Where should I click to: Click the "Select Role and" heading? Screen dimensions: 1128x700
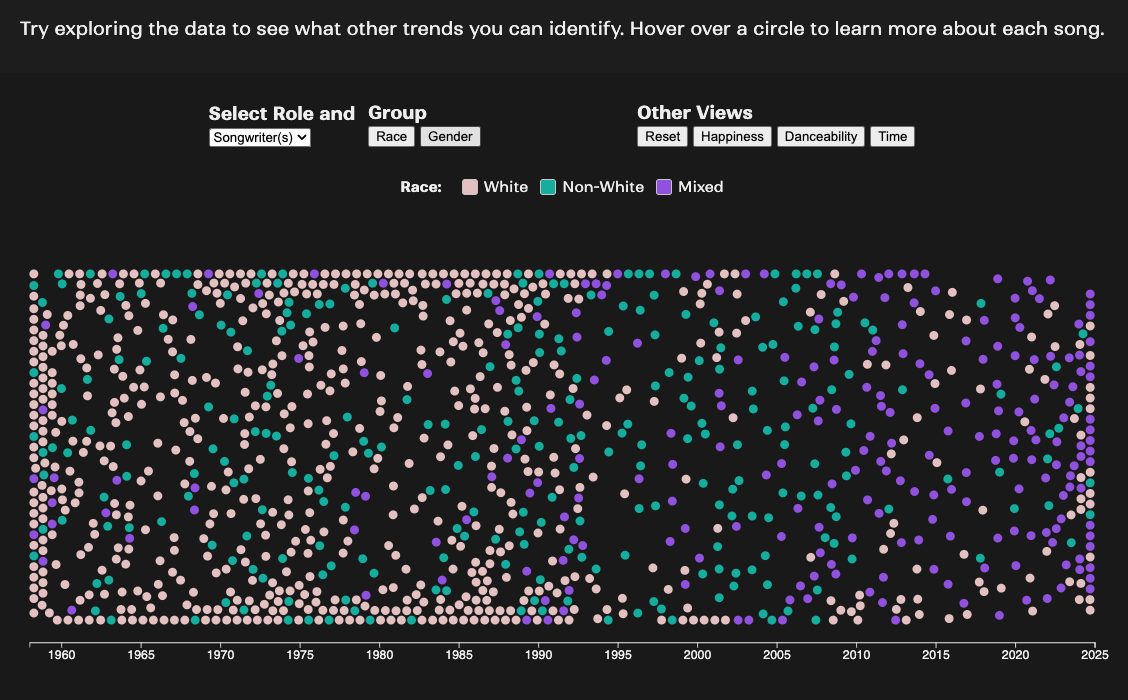(281, 114)
